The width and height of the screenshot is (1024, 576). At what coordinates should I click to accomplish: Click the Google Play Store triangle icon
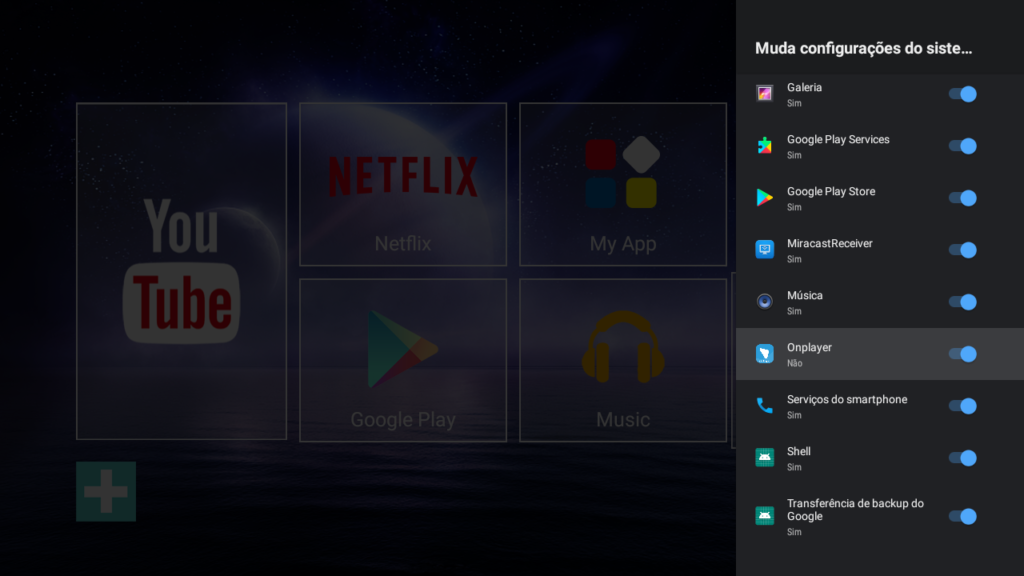tap(764, 197)
